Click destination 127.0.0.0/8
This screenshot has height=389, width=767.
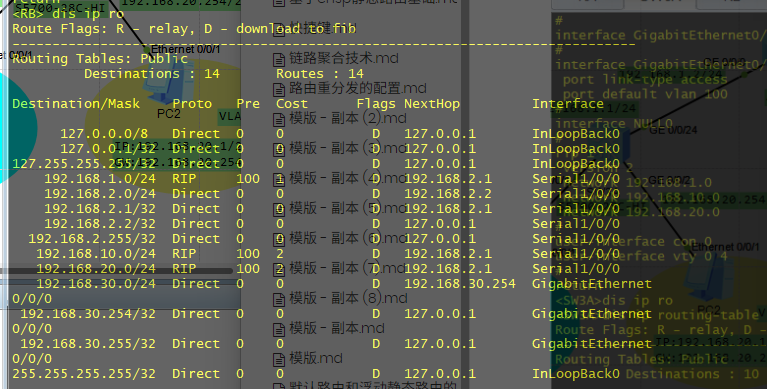click(x=104, y=134)
